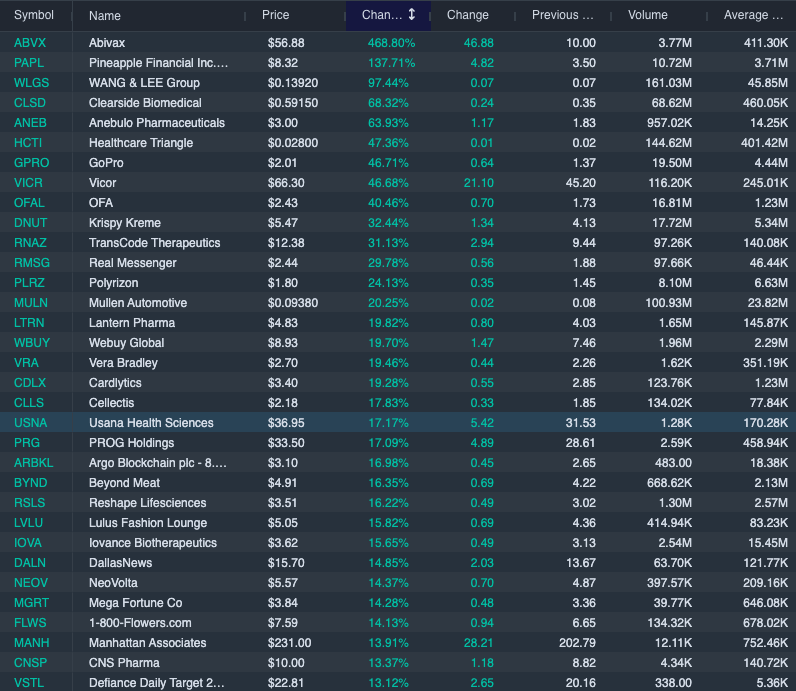Open the VRA ticker symbol
Screen dimensions: 796x691
click(26, 363)
